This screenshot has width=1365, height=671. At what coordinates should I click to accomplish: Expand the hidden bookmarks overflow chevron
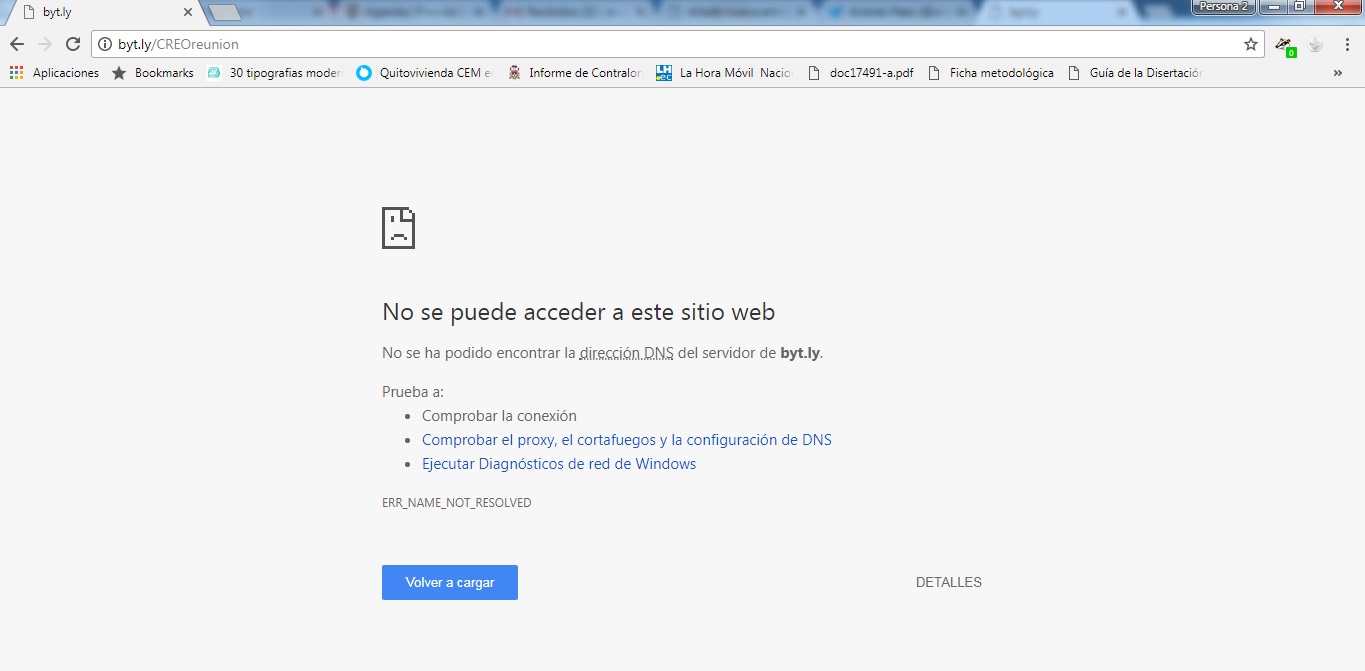pyautogui.click(x=1338, y=73)
